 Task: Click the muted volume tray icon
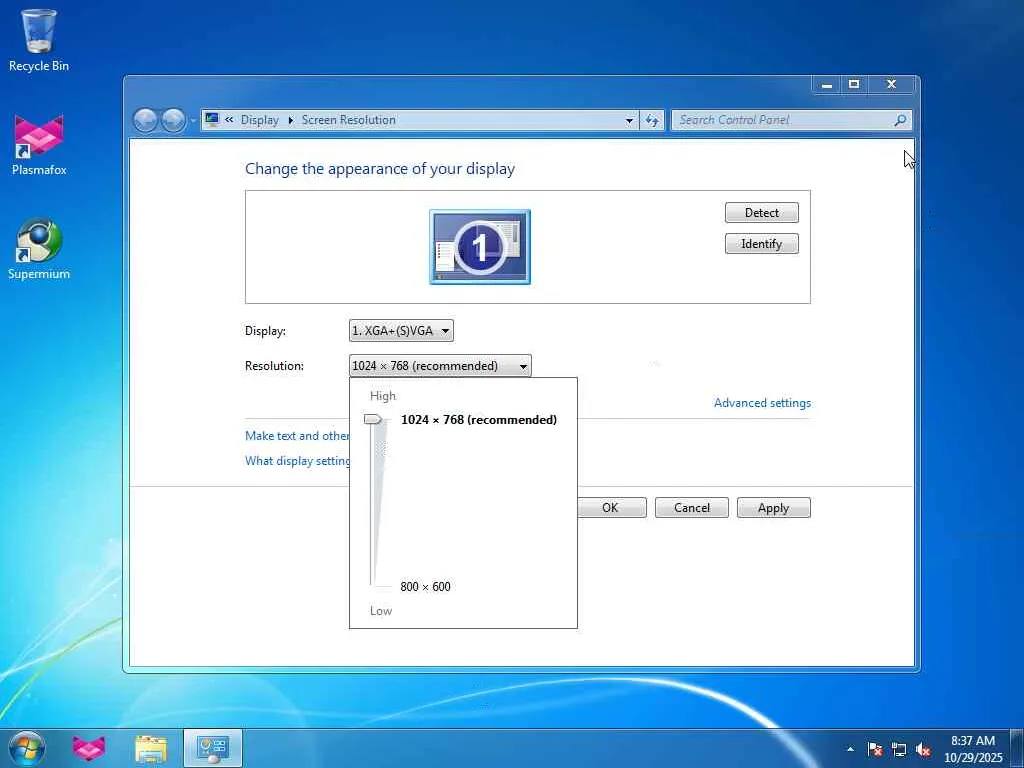[x=923, y=749]
